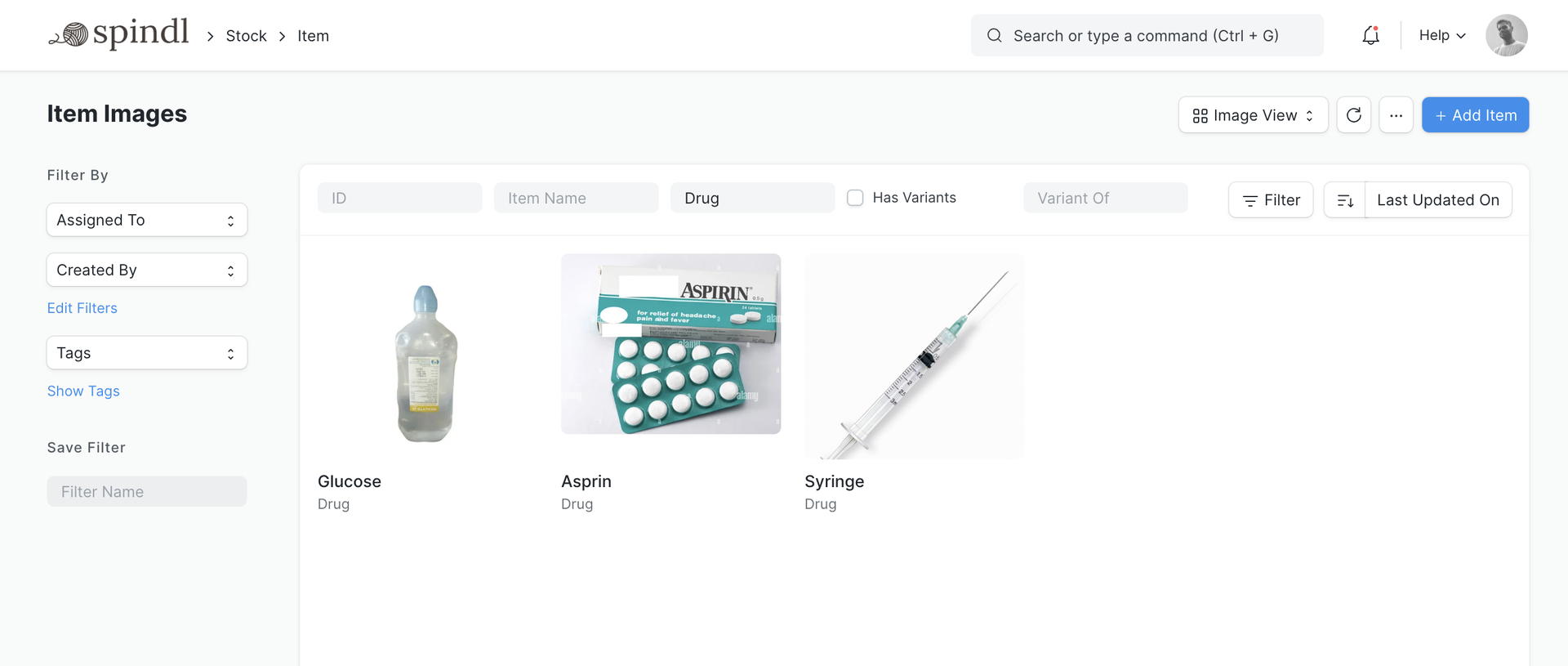Image resolution: width=1568 pixels, height=666 pixels.
Task: Click Show Tags below the Tags selector
Action: click(83, 391)
